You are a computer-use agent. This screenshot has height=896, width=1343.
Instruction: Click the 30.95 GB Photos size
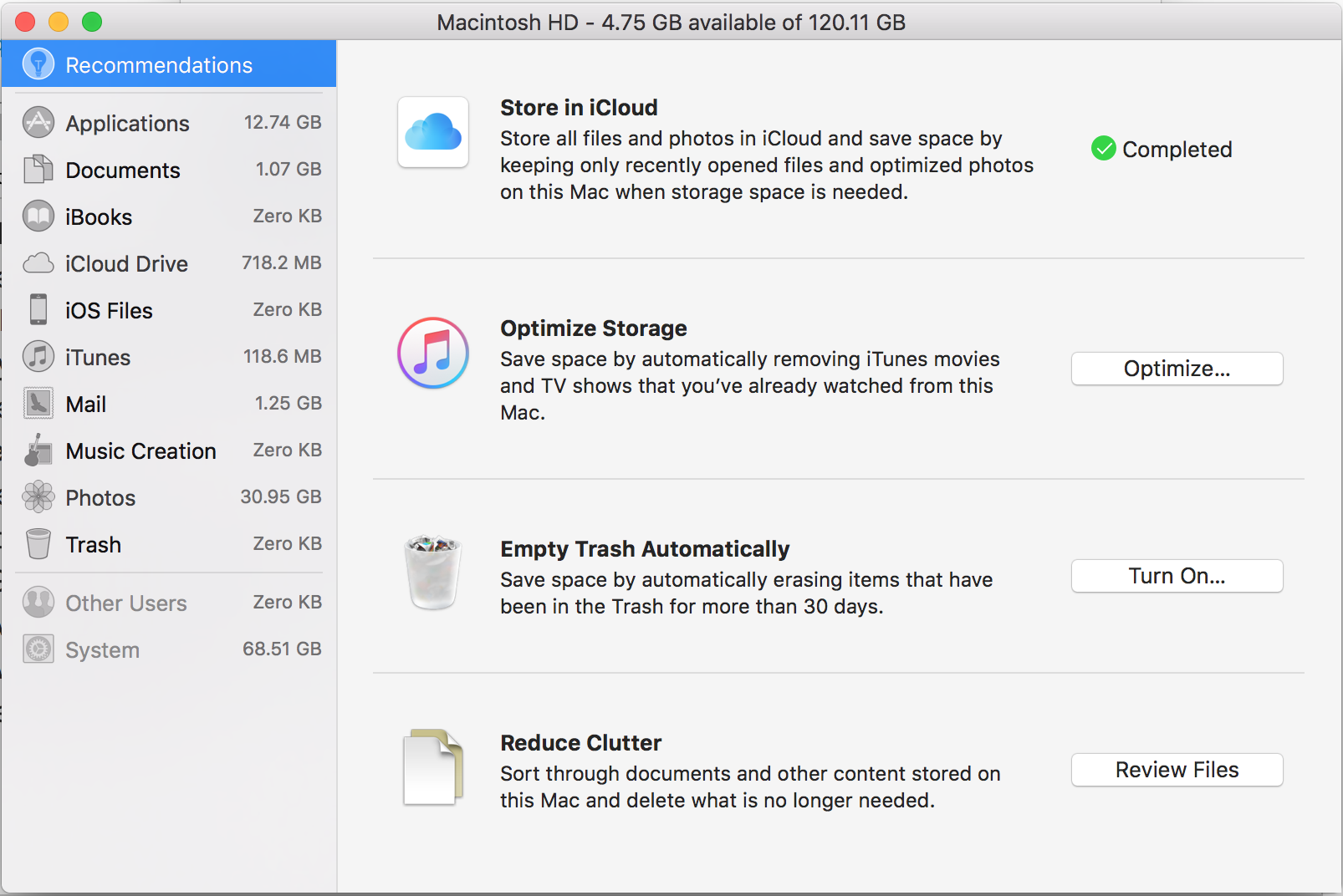(281, 496)
